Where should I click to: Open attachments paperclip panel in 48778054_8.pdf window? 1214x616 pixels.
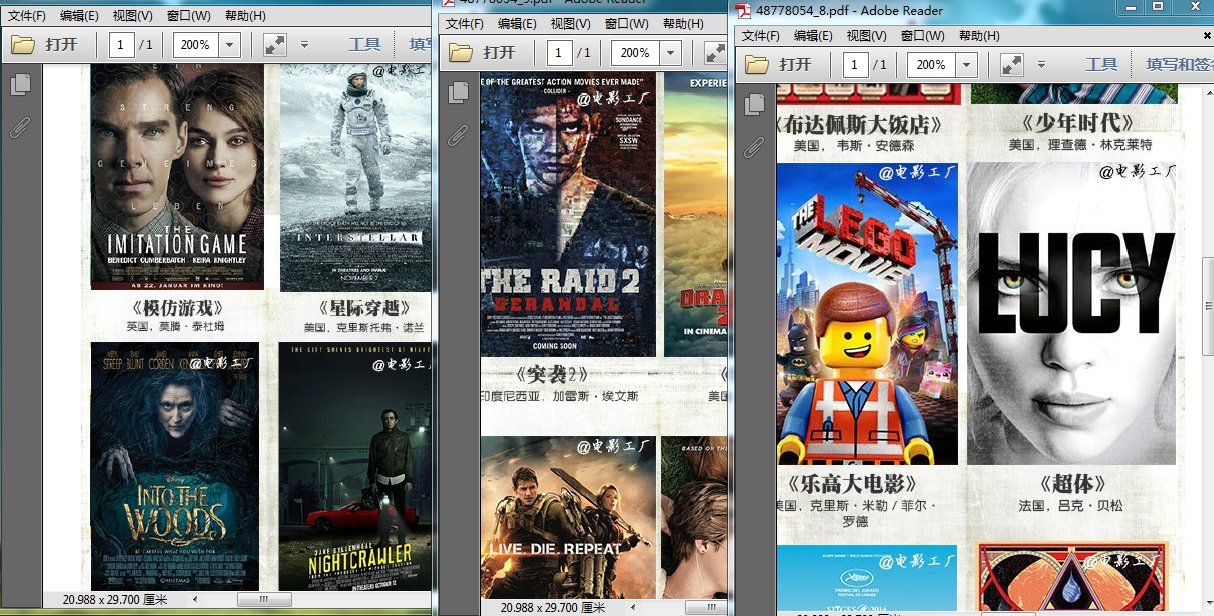(x=754, y=148)
